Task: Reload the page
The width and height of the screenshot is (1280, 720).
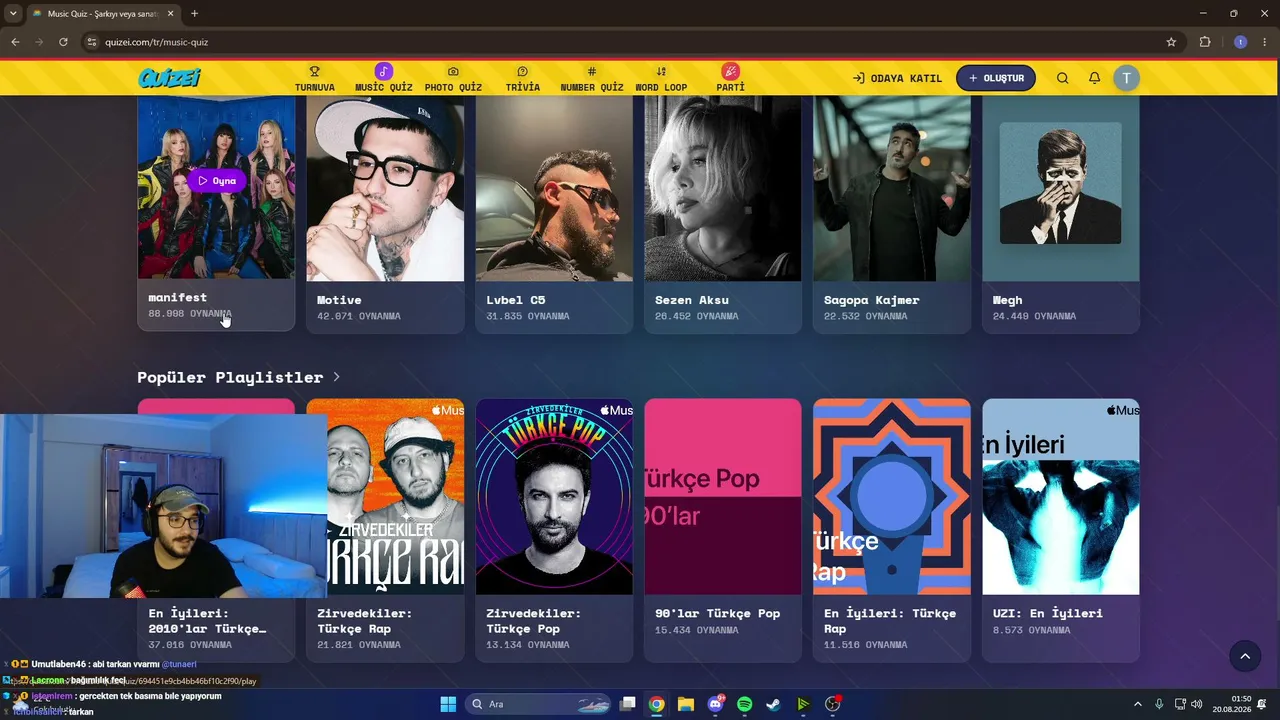Action: pyautogui.click(x=63, y=42)
